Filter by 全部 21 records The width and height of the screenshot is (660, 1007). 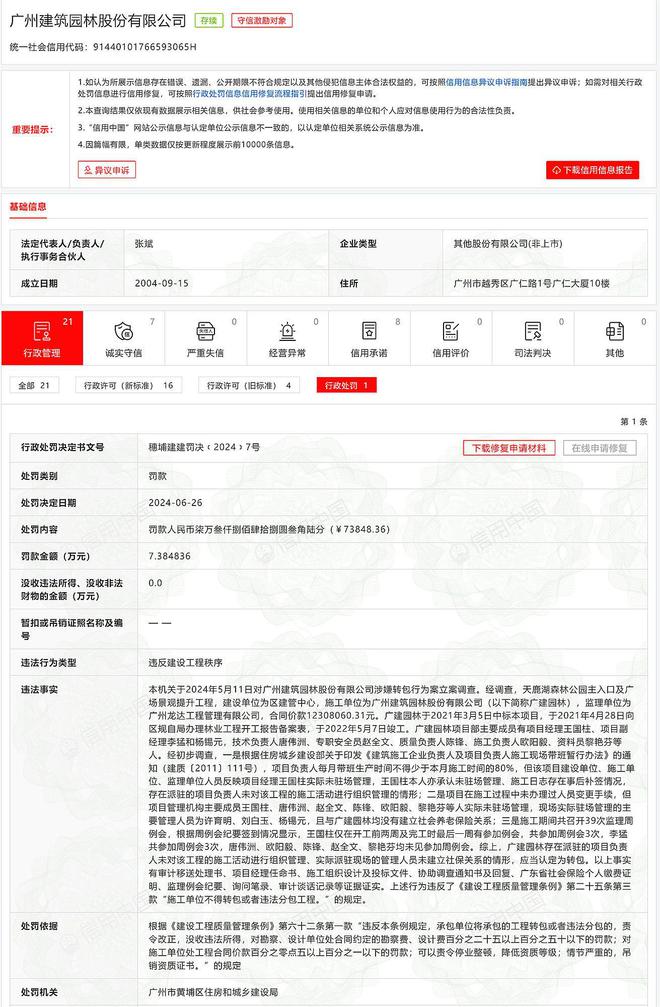tap(34, 385)
